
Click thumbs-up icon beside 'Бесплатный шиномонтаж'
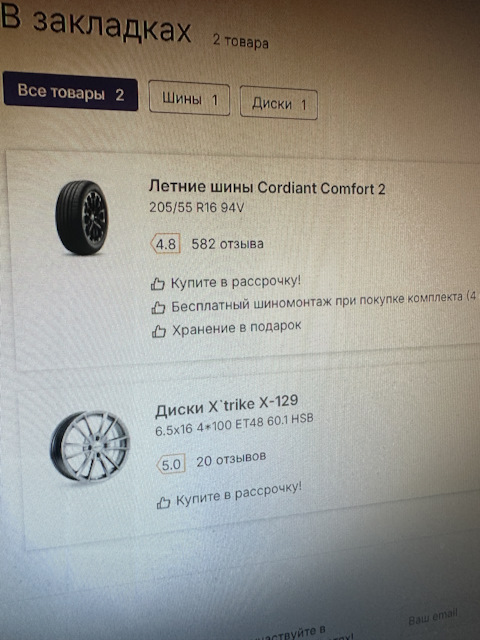tap(158, 307)
